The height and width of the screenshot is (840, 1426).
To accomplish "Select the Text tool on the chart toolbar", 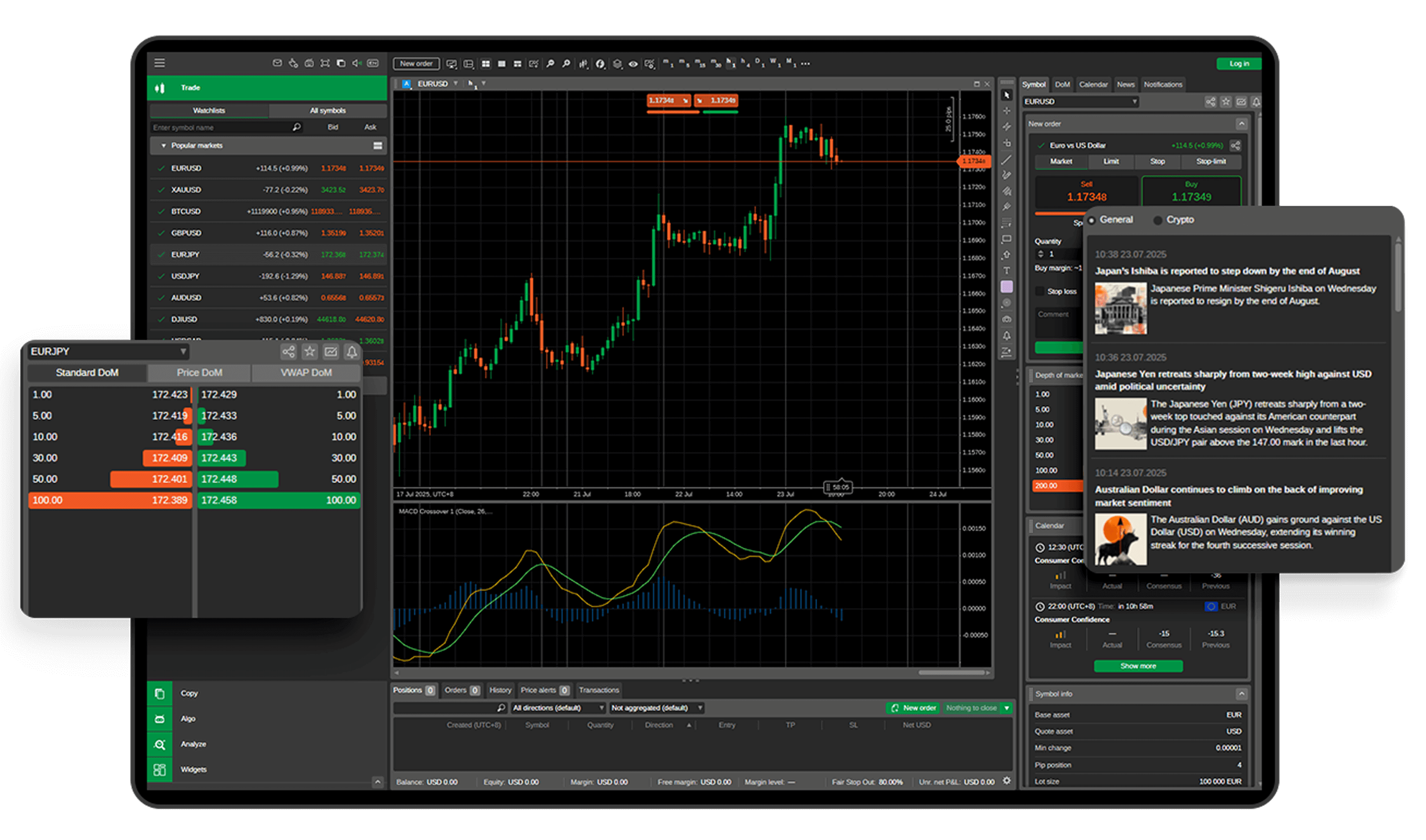I will pyautogui.click(x=1007, y=270).
